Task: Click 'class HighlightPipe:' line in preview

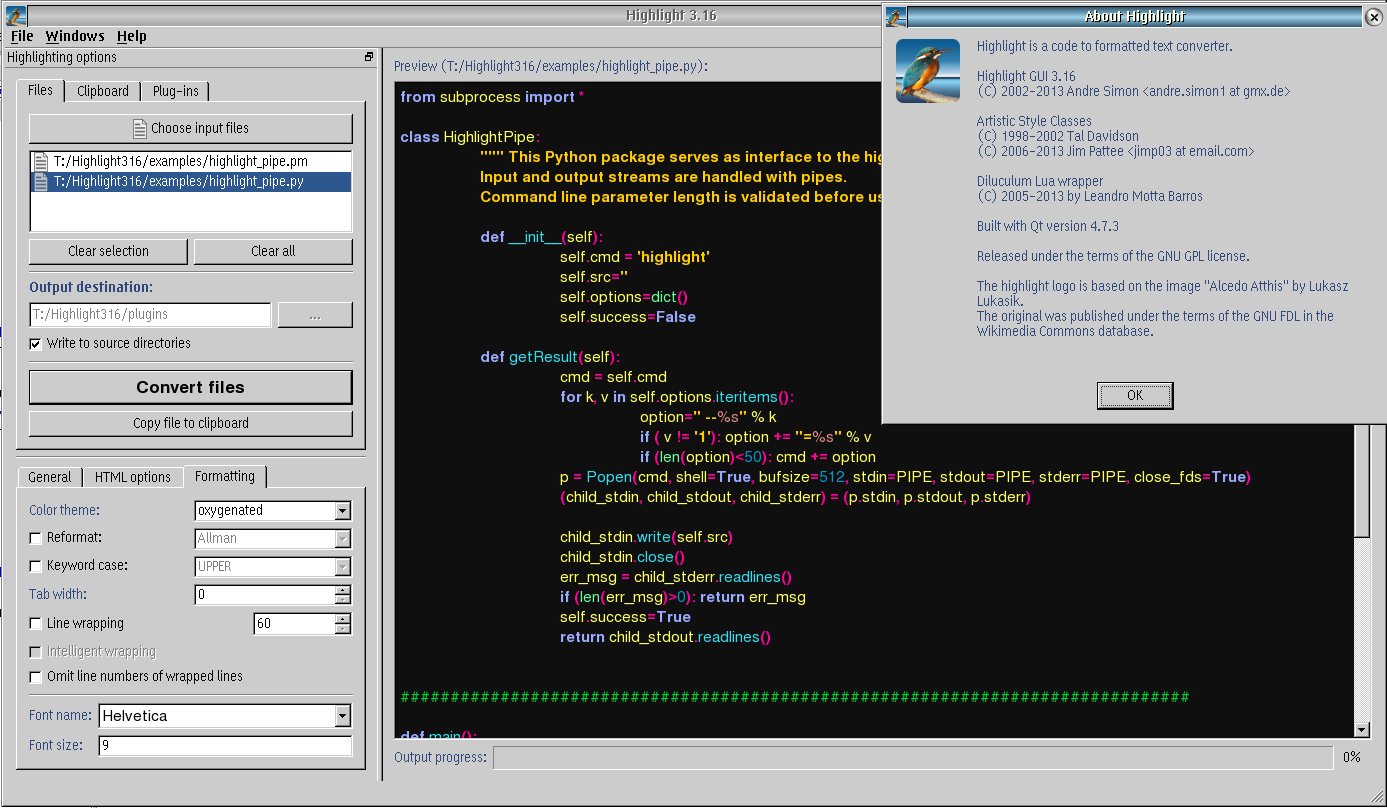Action: 470,137
